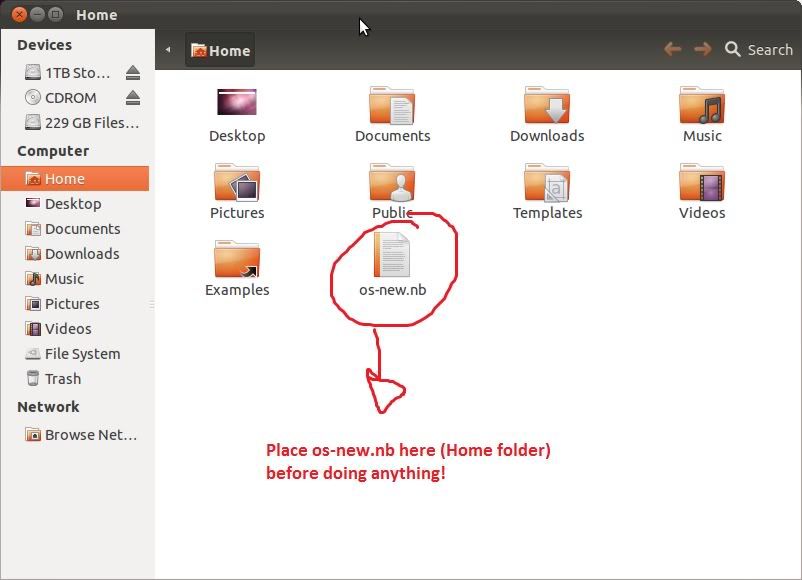
Task: Select the Templates folder icon
Action: [547, 182]
